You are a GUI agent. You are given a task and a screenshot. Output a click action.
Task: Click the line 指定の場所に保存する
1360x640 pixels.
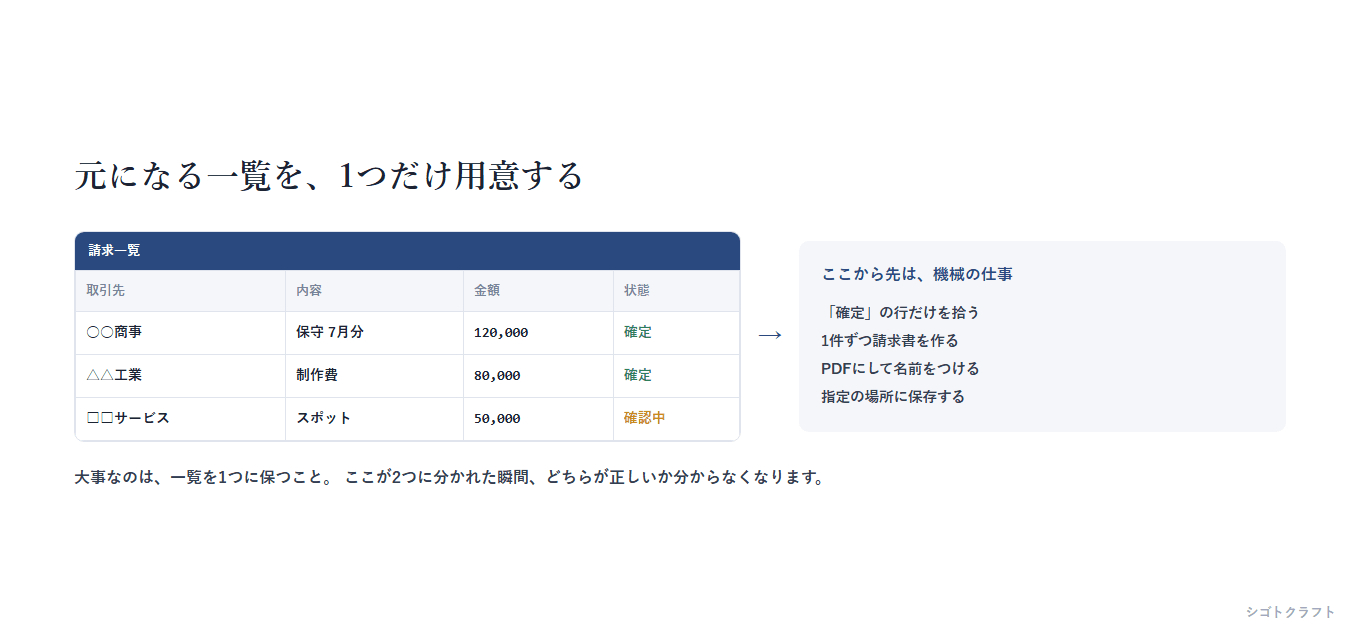893,397
